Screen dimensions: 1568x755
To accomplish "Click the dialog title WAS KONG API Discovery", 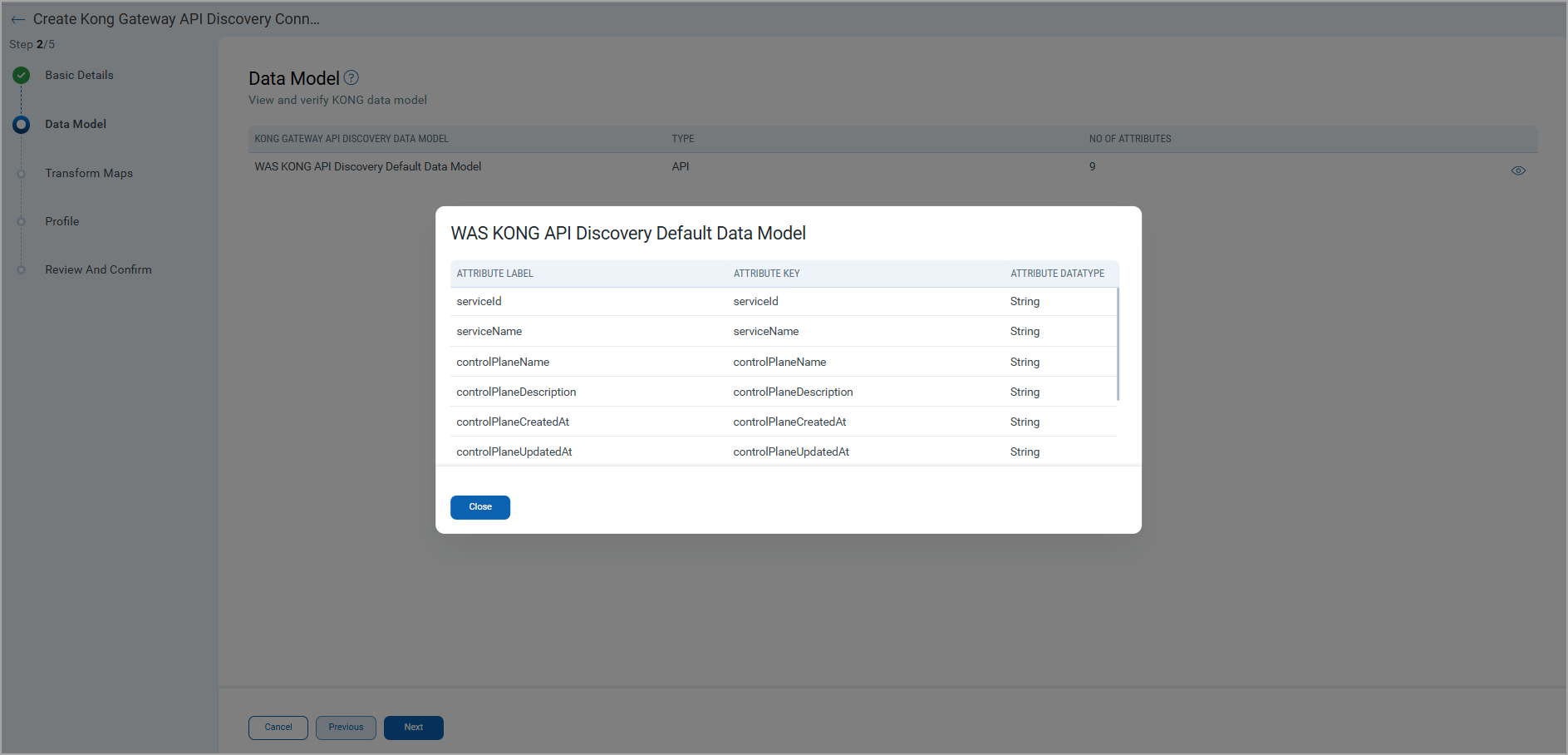I will tap(628, 234).
